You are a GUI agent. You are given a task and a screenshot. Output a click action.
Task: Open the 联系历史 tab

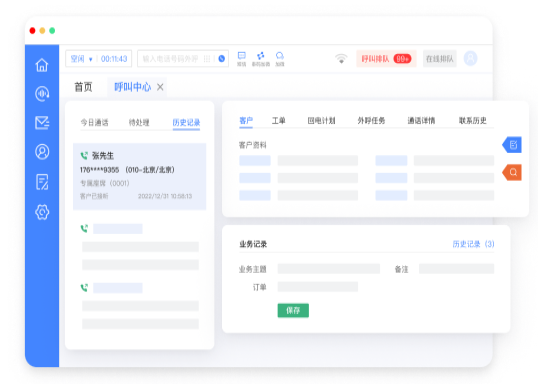473,120
